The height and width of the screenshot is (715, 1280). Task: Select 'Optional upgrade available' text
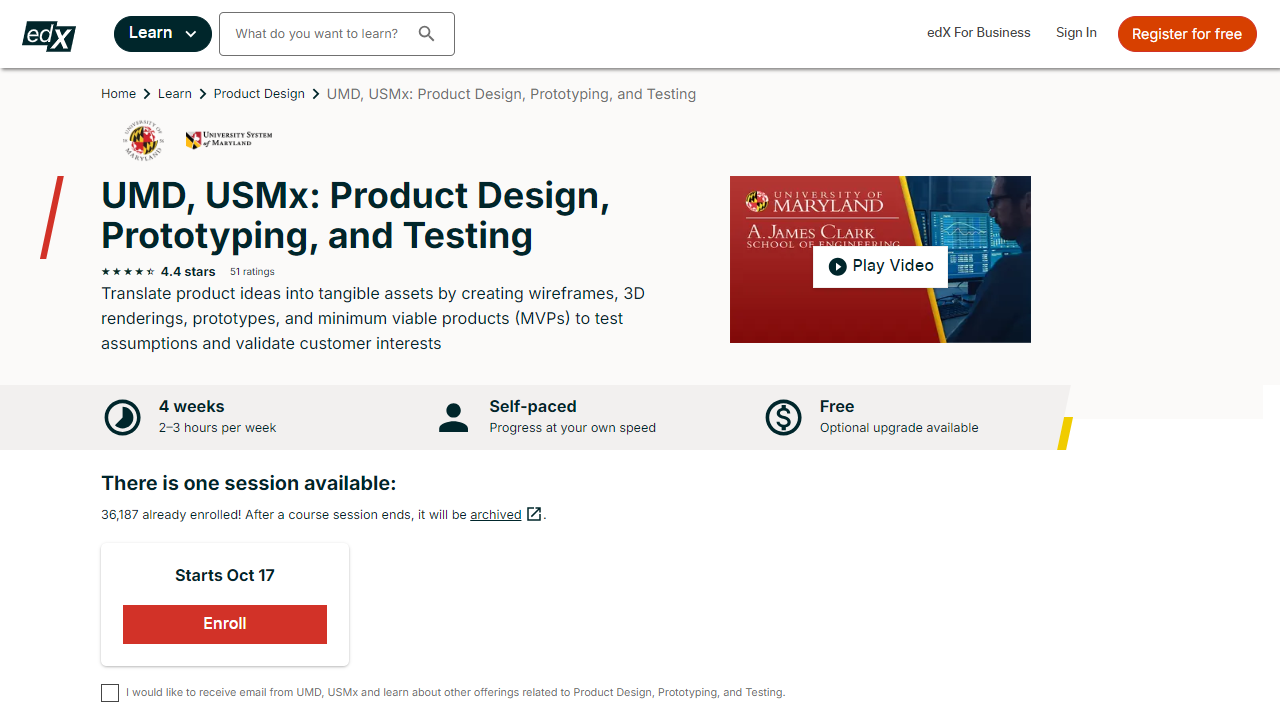point(899,428)
